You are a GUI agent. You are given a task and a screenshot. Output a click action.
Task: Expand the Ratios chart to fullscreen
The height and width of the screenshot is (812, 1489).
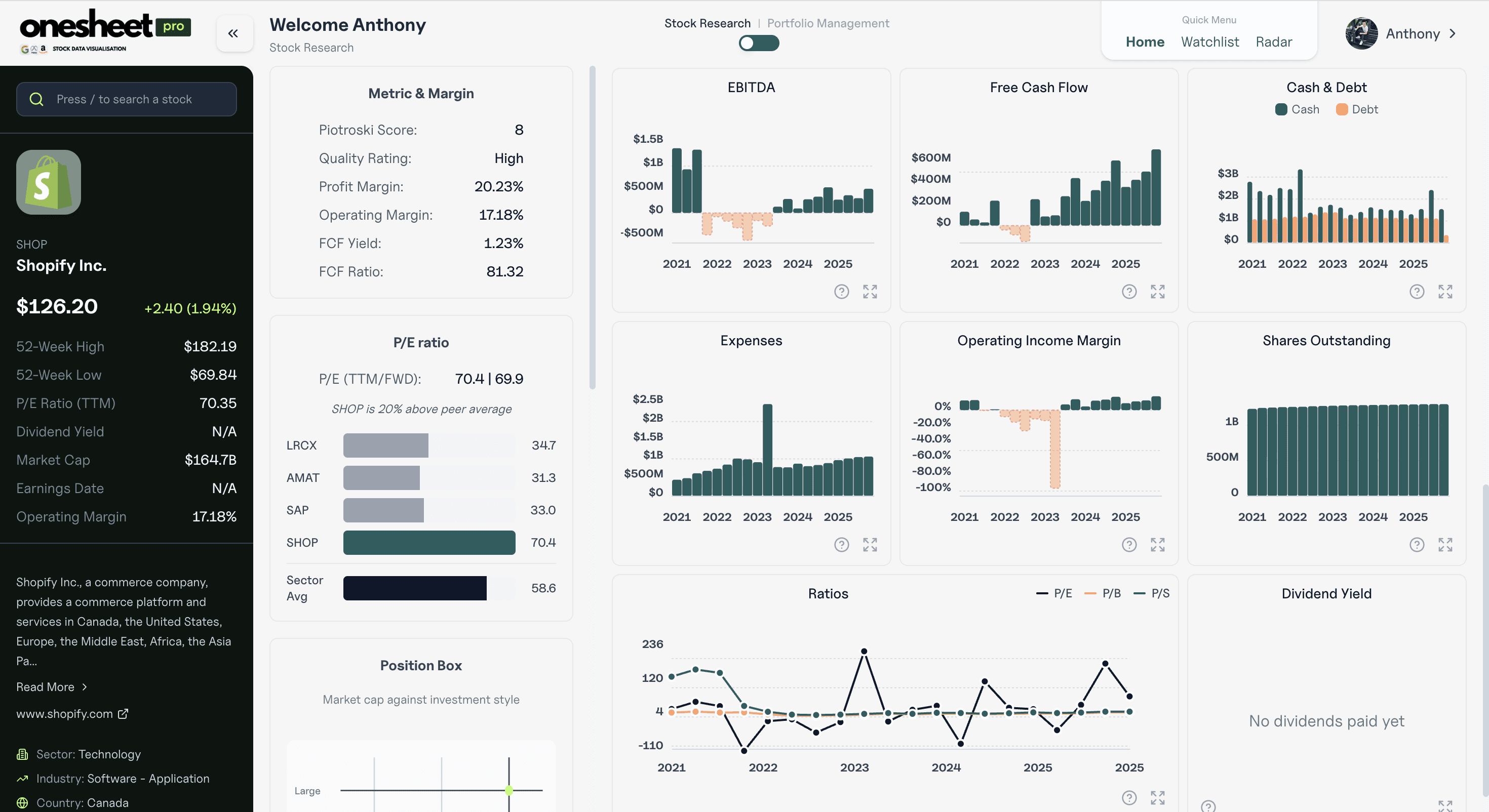(x=1158, y=797)
